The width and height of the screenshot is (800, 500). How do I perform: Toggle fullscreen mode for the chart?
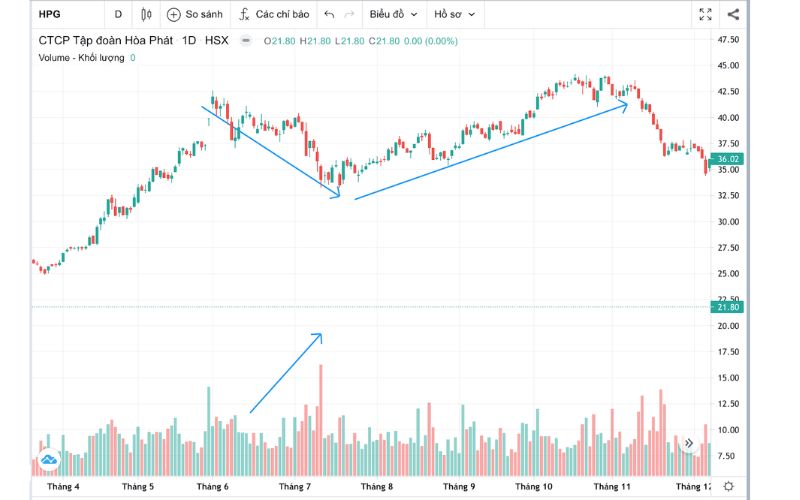(x=706, y=15)
